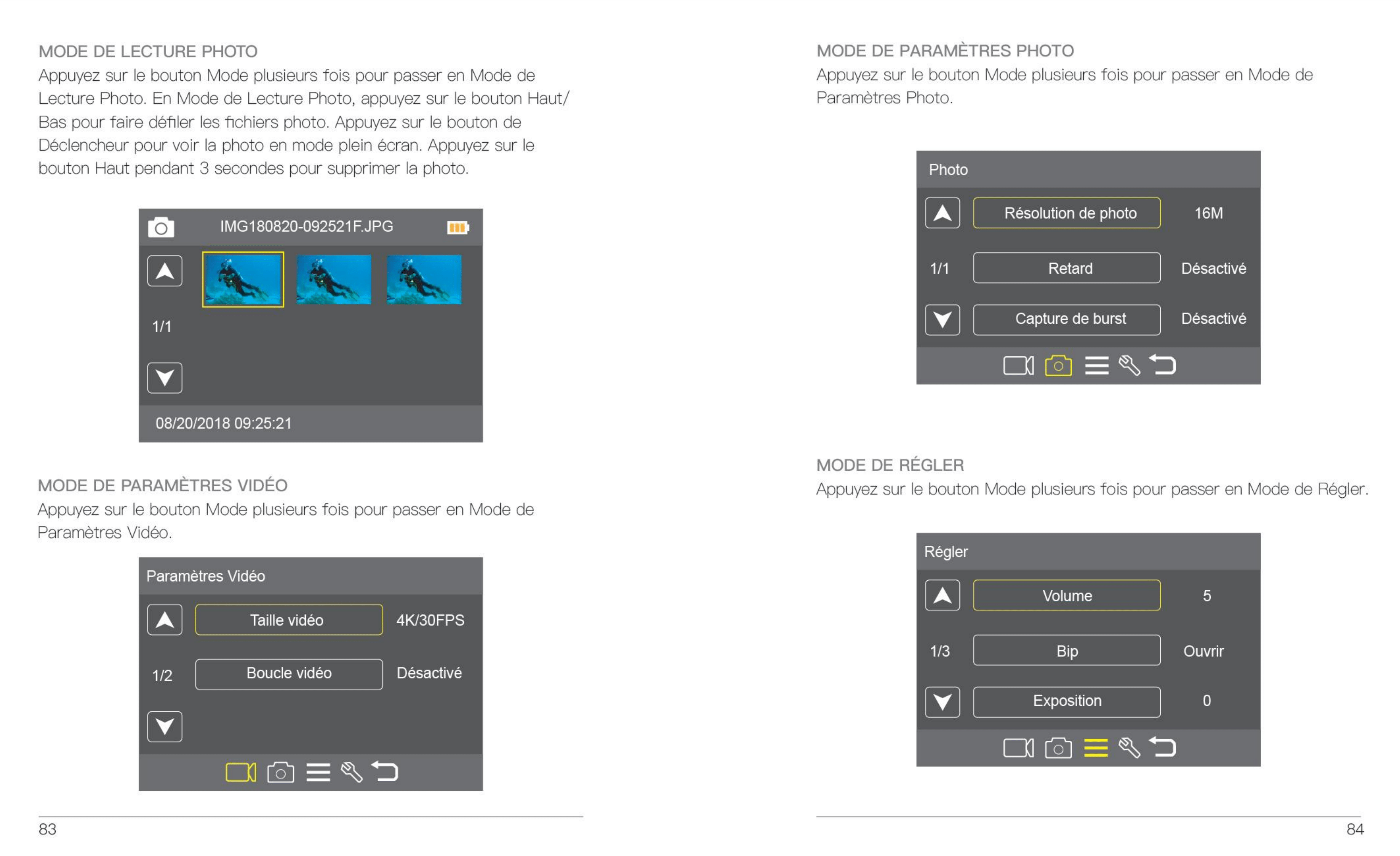1400x856 pixels.
Task: Click the wrench icon in the Photo settings bar
Action: click(1129, 365)
